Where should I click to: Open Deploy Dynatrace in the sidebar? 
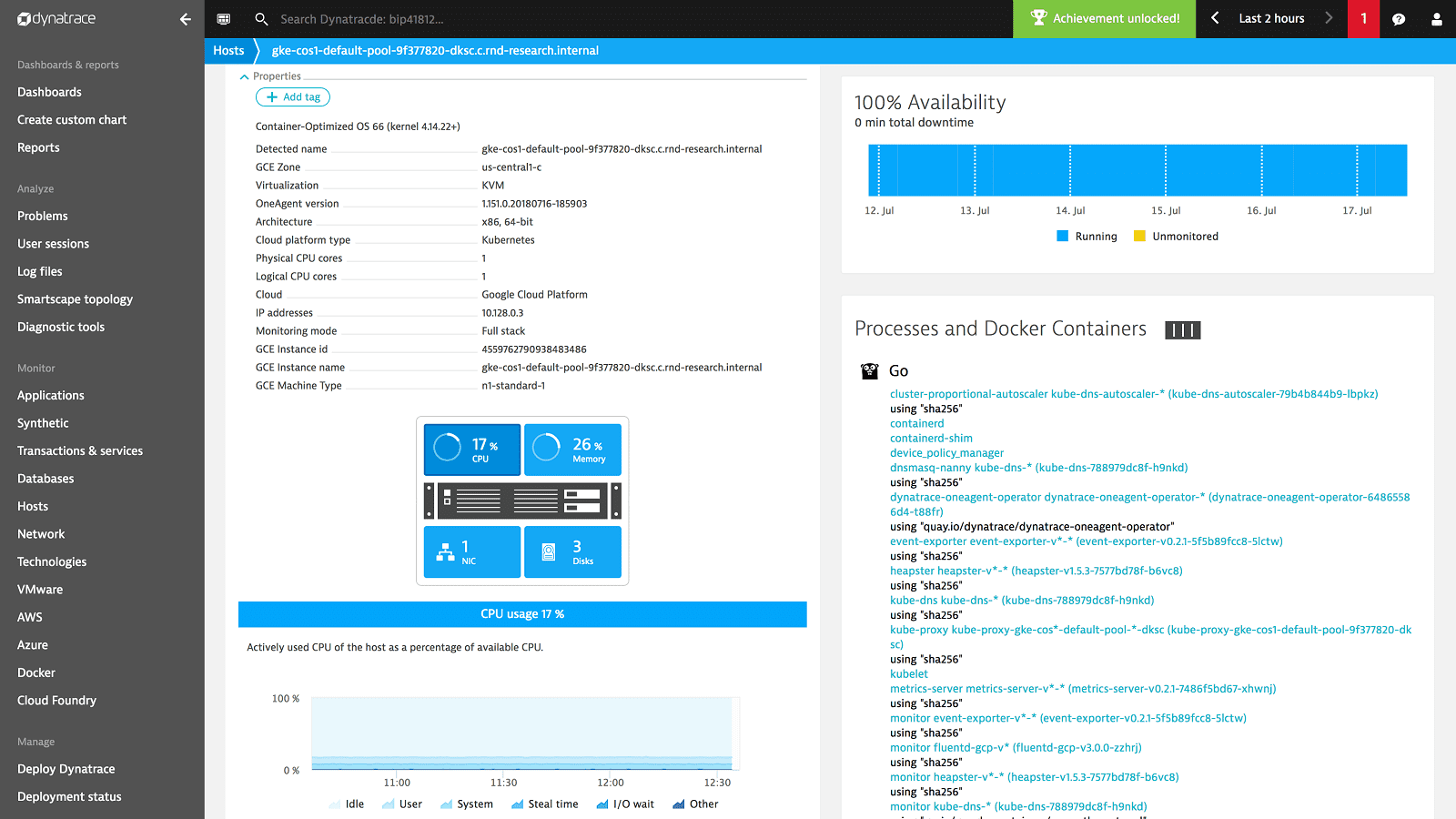tap(66, 769)
